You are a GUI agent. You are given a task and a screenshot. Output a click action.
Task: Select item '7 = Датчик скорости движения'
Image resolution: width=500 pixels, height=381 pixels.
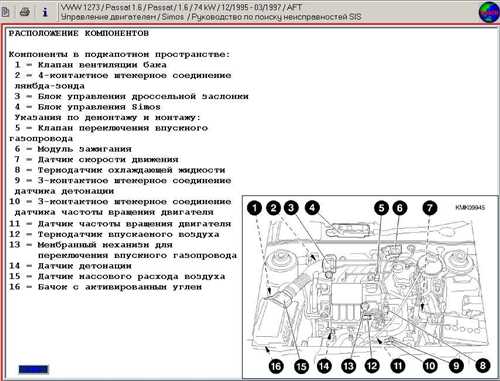coord(97,159)
